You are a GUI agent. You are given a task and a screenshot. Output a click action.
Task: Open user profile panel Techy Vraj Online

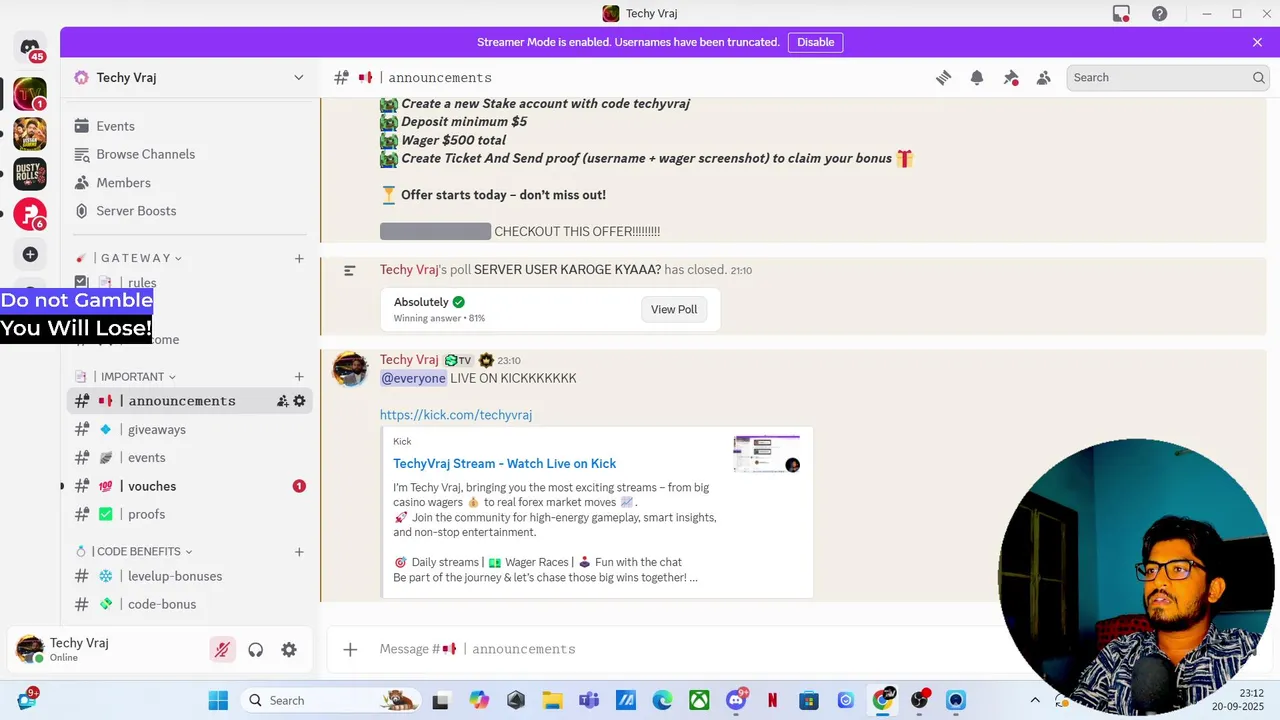[x=108, y=650]
